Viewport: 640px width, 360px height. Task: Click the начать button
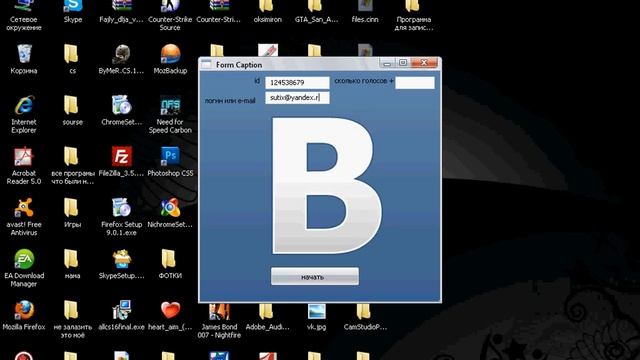(315, 276)
